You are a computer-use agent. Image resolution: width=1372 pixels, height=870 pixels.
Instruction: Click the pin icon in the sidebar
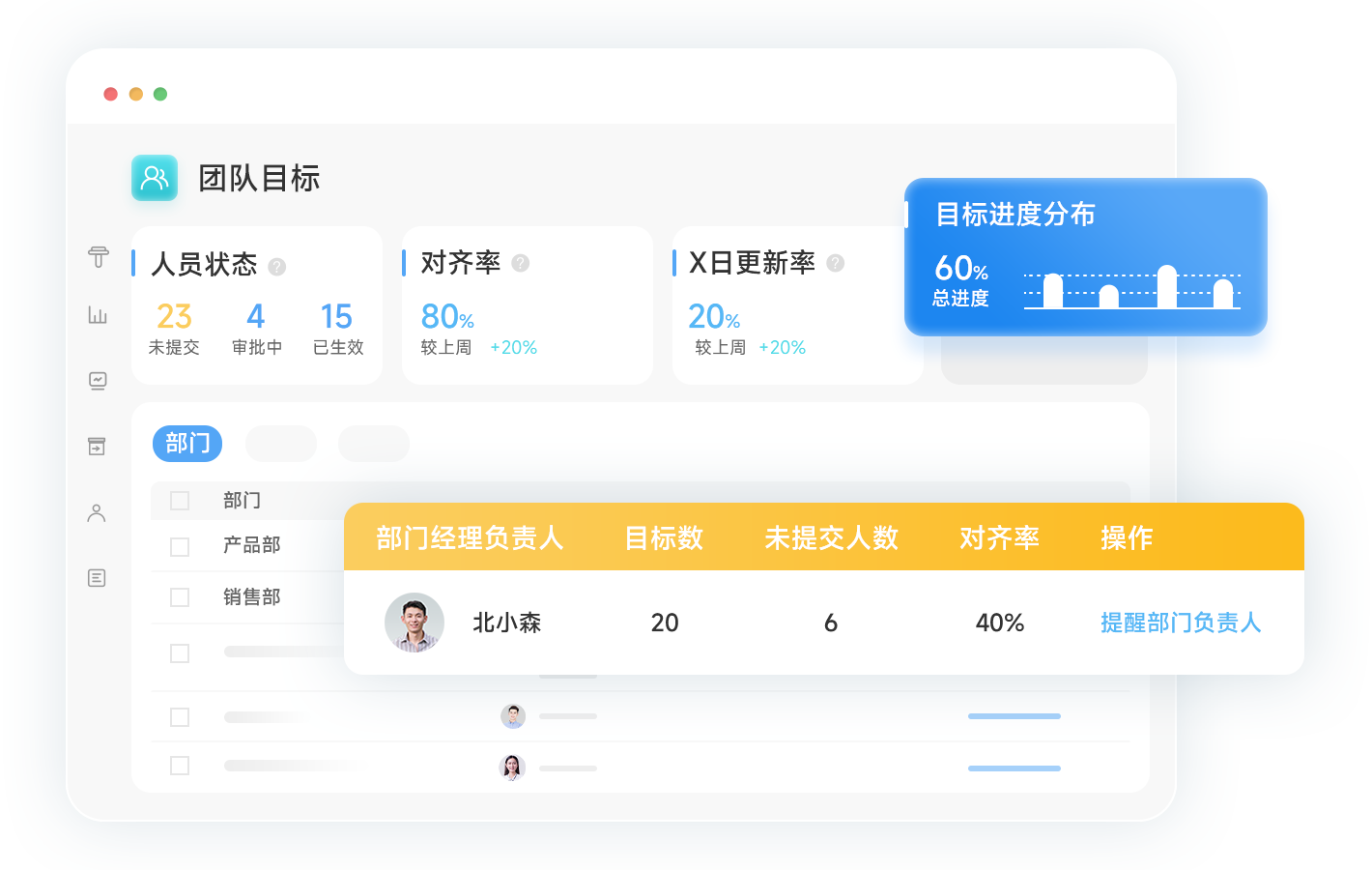pos(98,257)
